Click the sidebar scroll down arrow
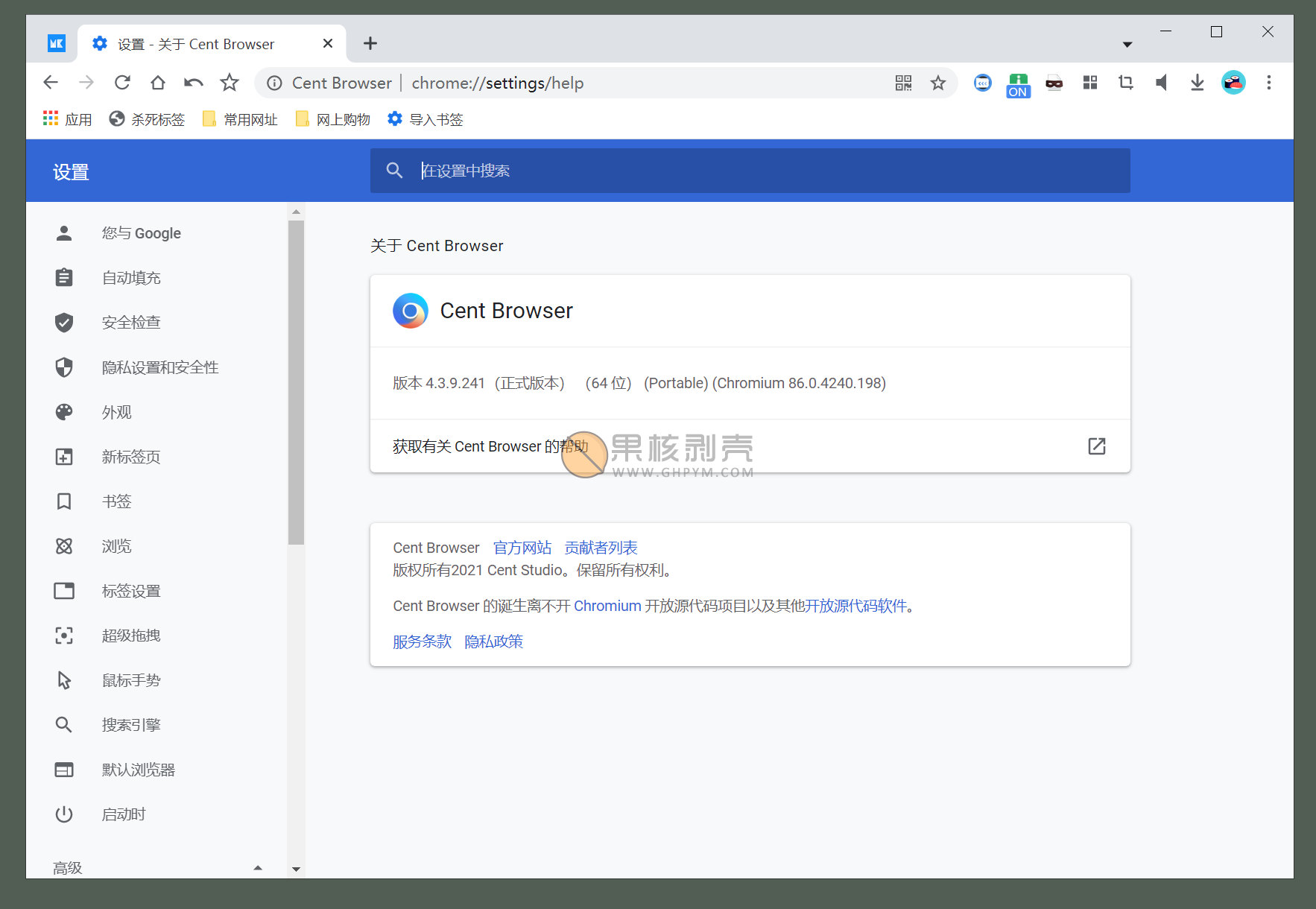Image resolution: width=1316 pixels, height=909 pixels. coord(296,869)
